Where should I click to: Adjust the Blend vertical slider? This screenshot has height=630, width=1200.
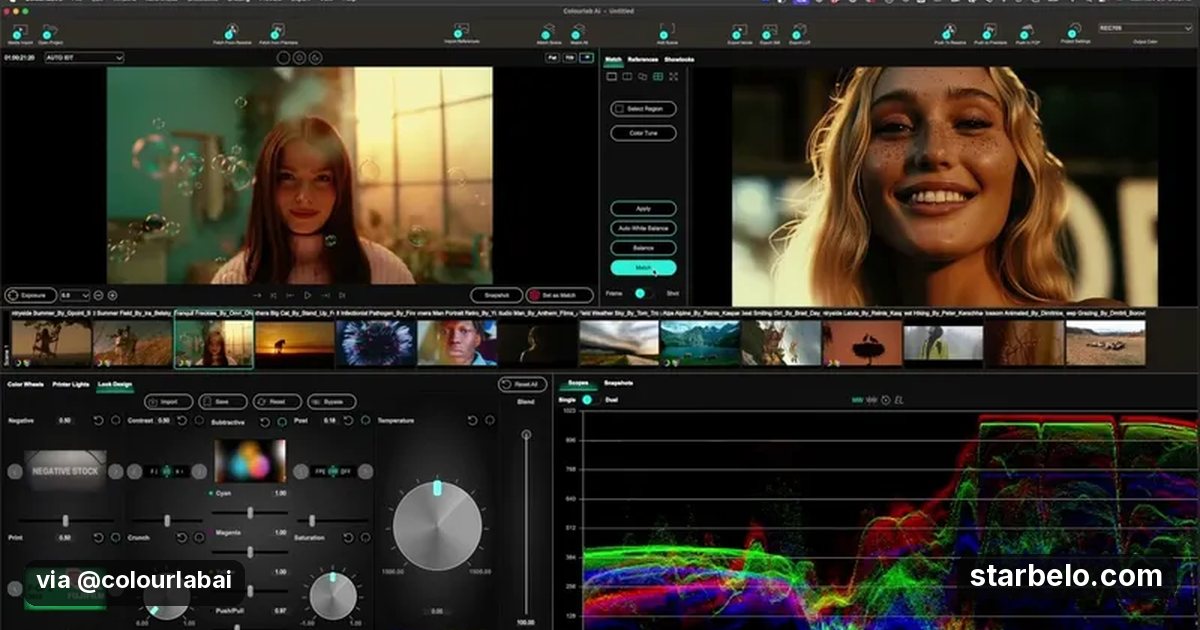525,525
